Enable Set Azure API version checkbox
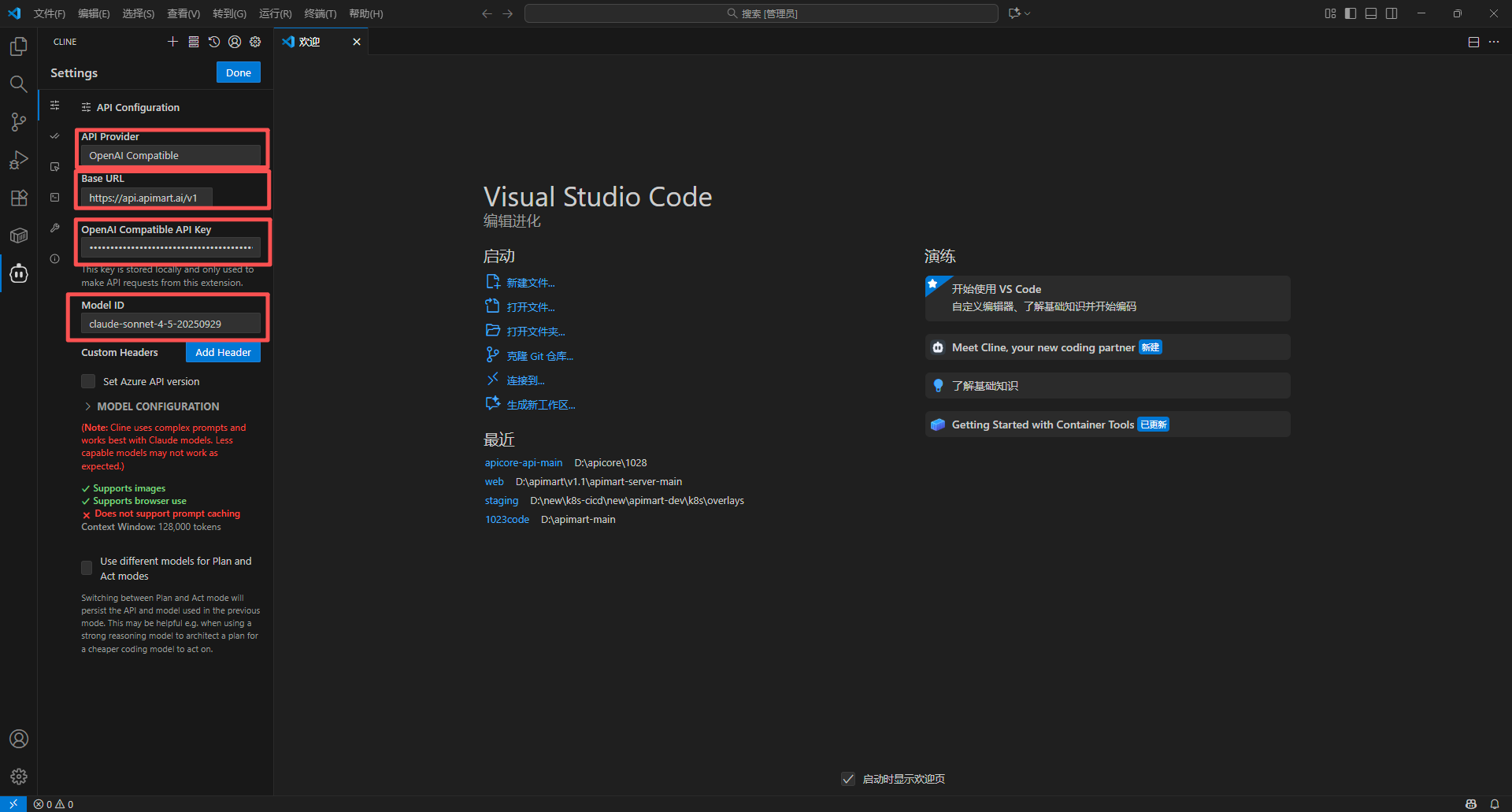 [88, 381]
